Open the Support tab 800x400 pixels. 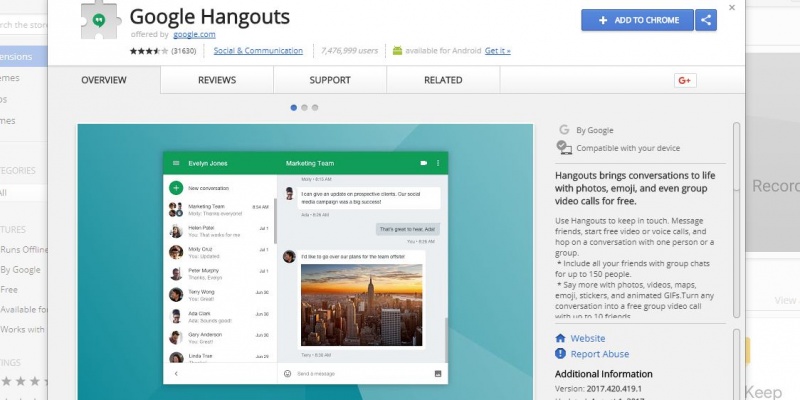pyautogui.click(x=330, y=80)
